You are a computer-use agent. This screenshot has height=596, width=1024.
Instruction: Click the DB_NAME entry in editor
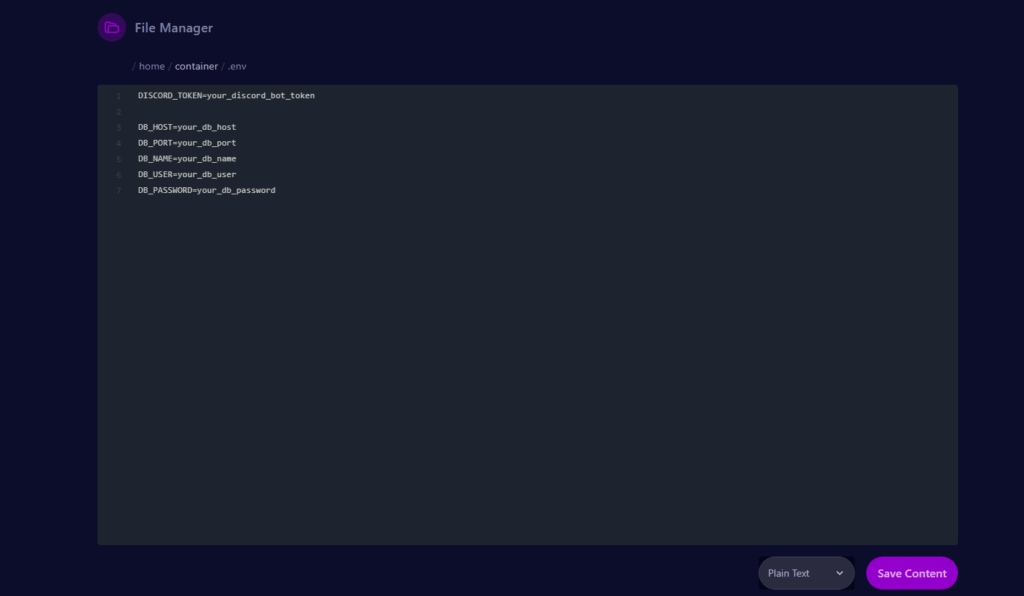pos(187,159)
